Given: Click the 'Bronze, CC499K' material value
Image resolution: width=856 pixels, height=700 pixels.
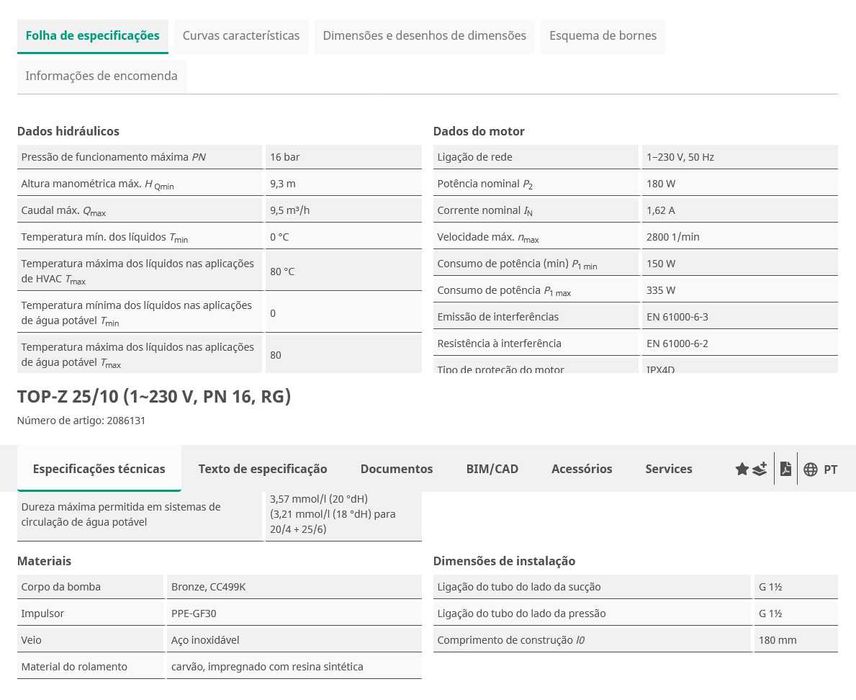Looking at the screenshot, I should pyautogui.click(x=208, y=587).
